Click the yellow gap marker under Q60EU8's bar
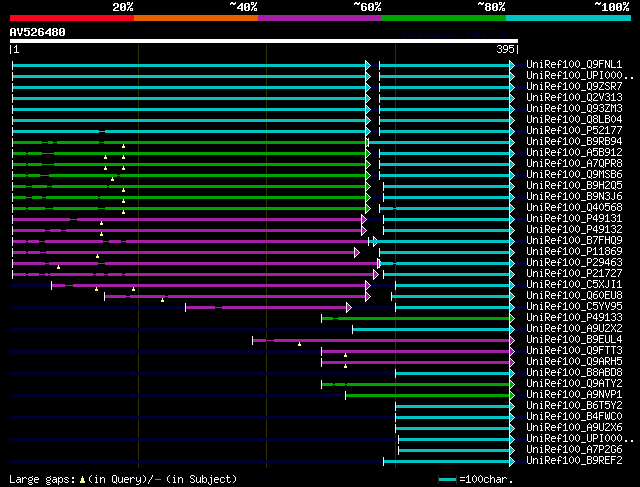Image resolution: width=640 pixels, height=487 pixels. click(162, 300)
